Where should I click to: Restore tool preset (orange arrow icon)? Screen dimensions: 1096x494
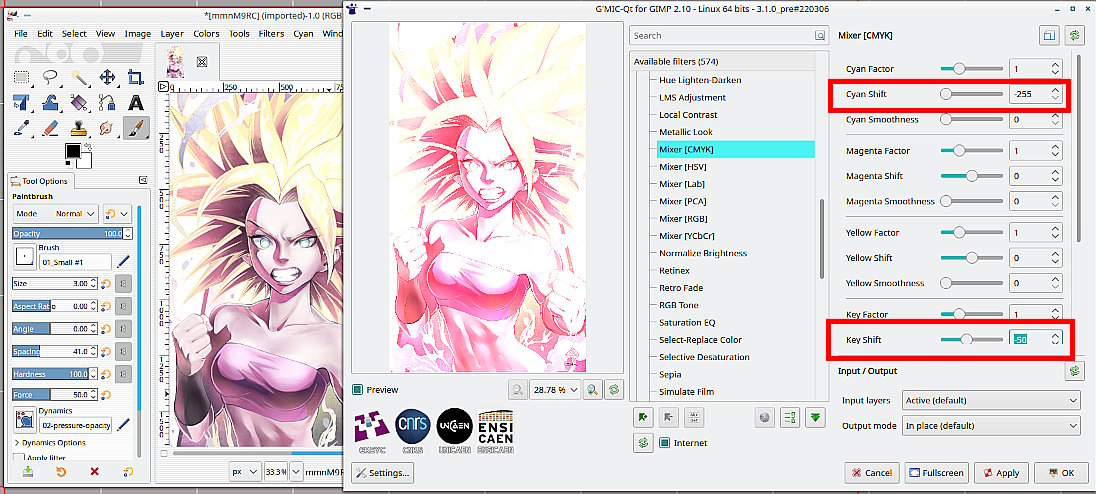[61, 472]
